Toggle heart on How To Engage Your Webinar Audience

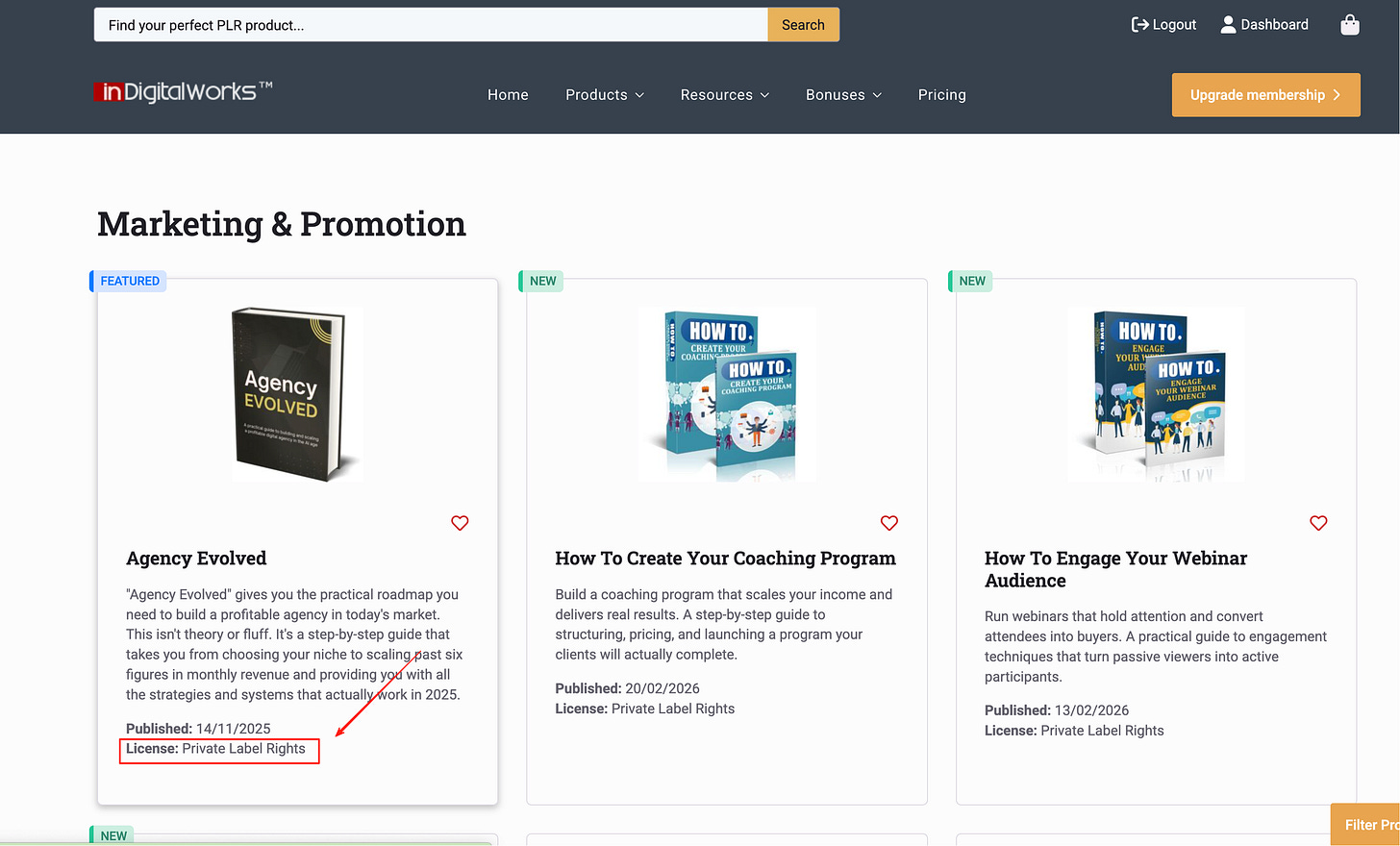1318,523
